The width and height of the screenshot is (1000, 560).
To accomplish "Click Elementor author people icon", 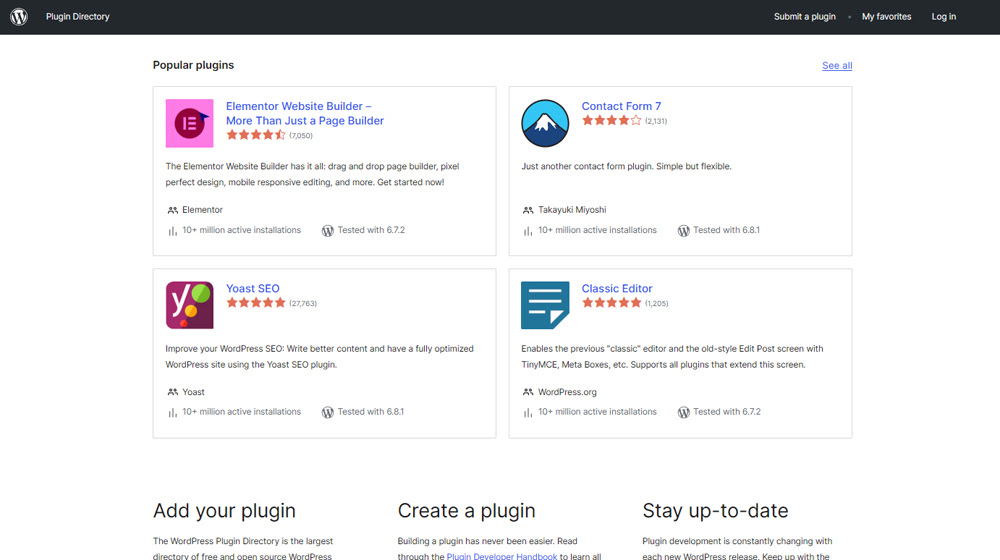I will pos(173,210).
